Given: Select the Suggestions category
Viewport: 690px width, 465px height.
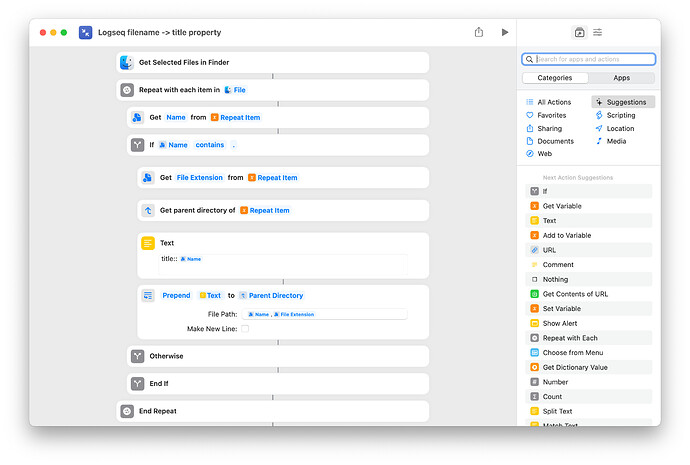Looking at the screenshot, I should click(x=623, y=102).
